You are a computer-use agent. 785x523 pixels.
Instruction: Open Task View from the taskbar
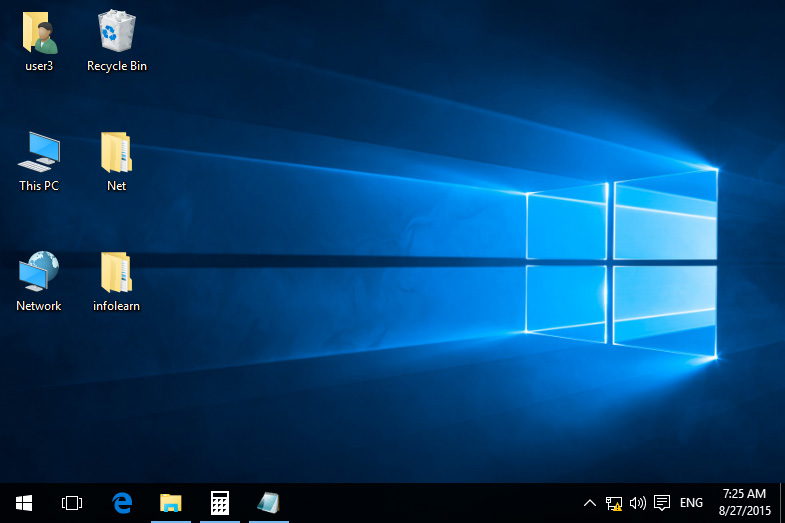click(72, 503)
